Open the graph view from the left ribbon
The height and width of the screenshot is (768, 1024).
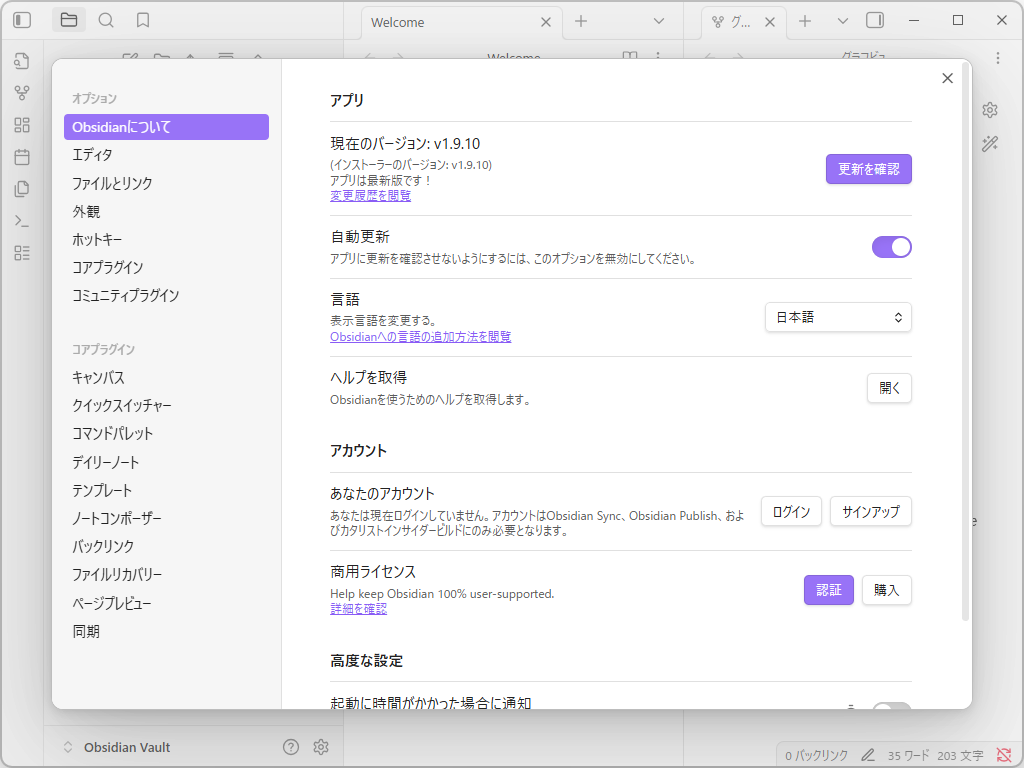click(21, 93)
